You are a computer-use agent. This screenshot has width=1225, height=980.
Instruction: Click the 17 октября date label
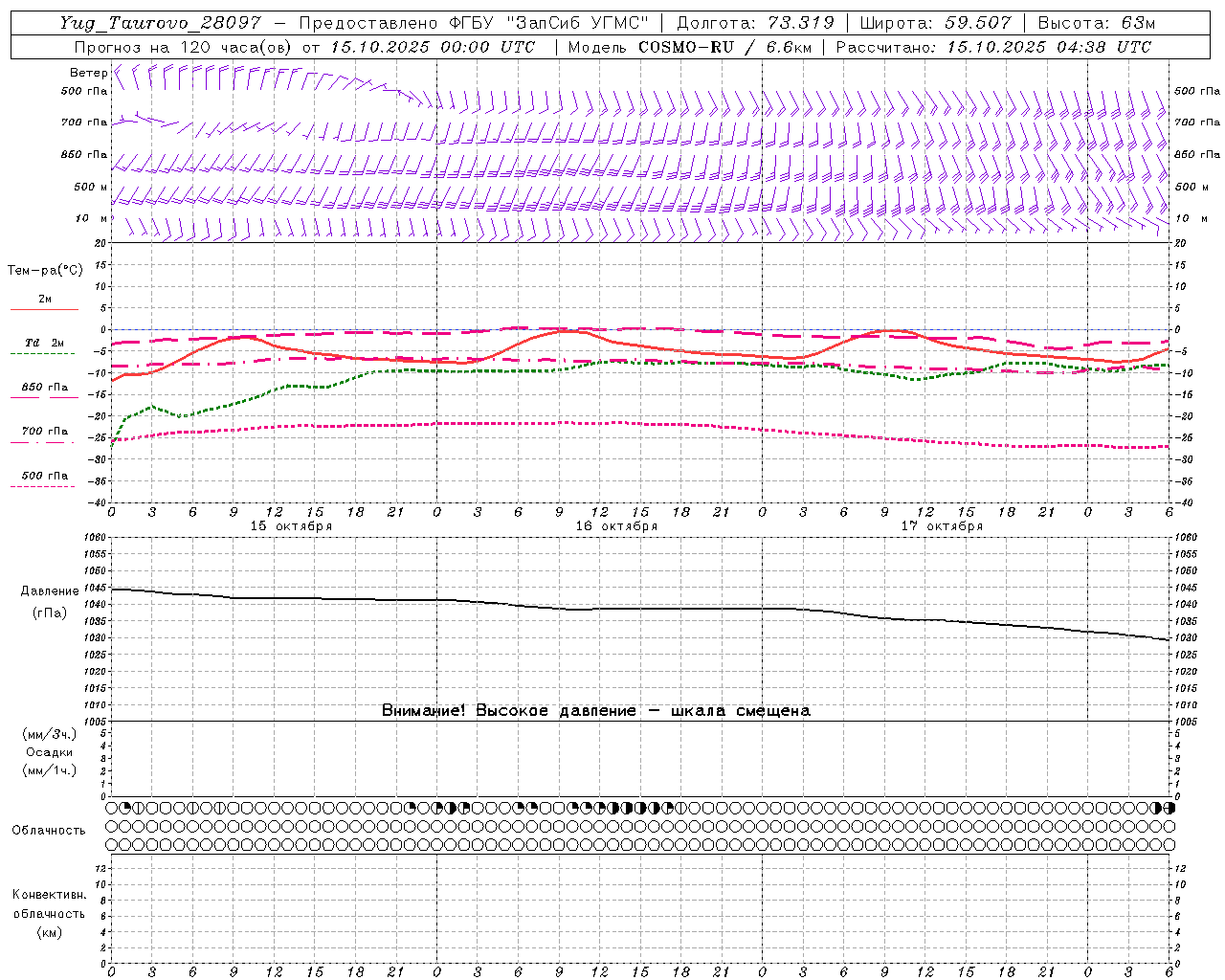coord(942,526)
